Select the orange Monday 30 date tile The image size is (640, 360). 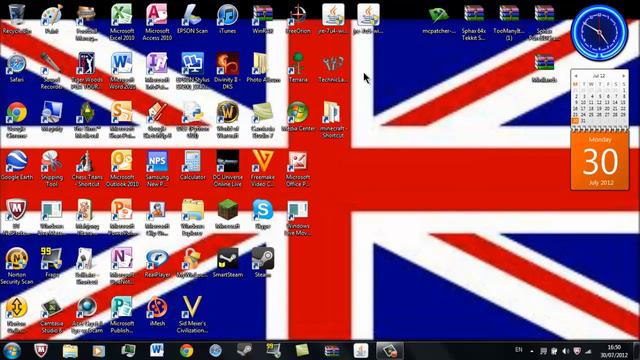pyautogui.click(x=600, y=161)
